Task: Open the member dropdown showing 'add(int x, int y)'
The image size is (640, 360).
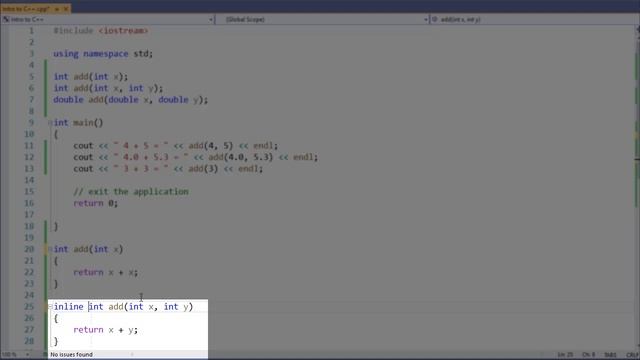Action: pos(534,19)
